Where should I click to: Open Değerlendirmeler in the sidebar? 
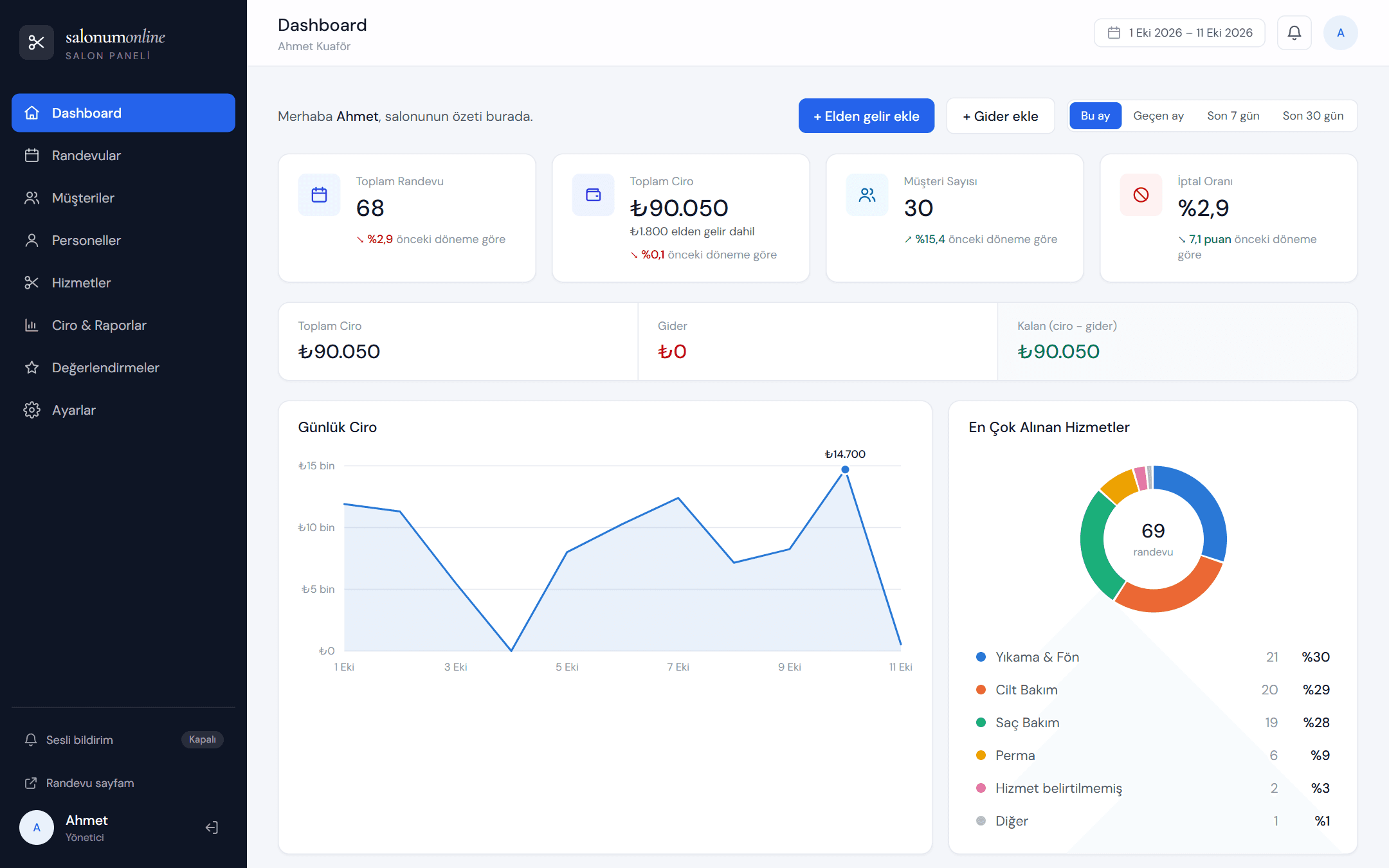[x=123, y=368]
